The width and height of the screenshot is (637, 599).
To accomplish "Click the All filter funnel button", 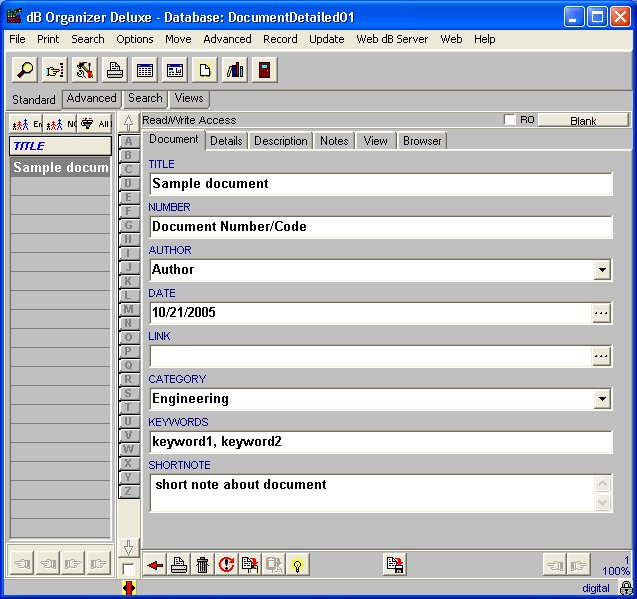I will click(94, 124).
